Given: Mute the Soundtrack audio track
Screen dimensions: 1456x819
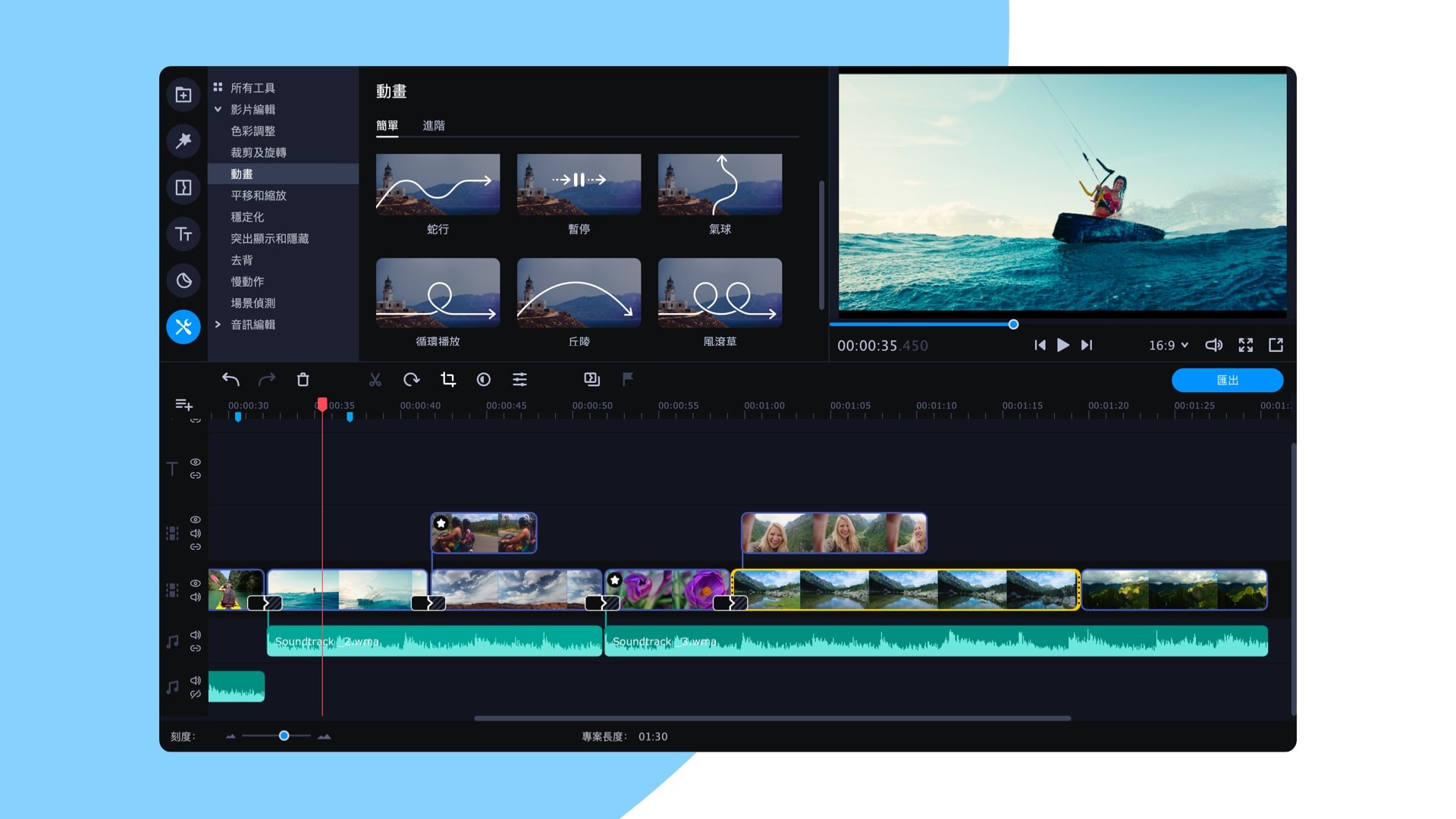Looking at the screenshot, I should pyautogui.click(x=196, y=635).
